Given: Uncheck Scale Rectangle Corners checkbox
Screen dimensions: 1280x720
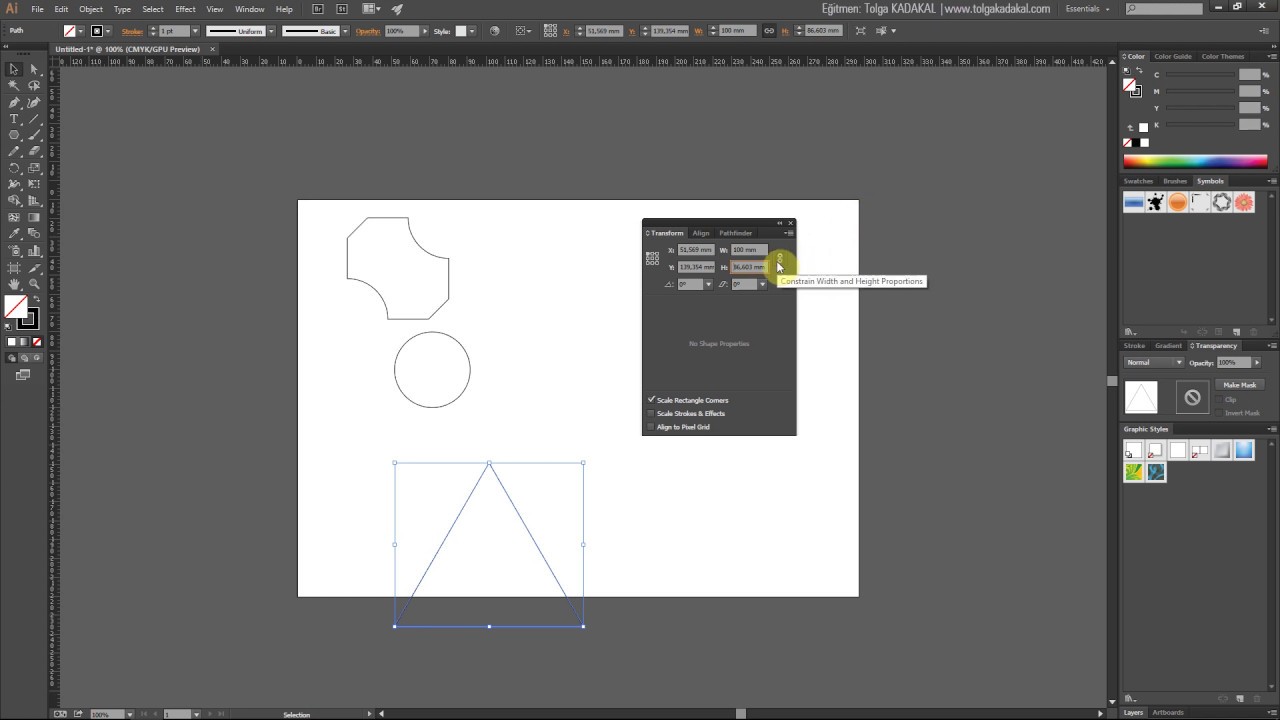Looking at the screenshot, I should pos(651,400).
